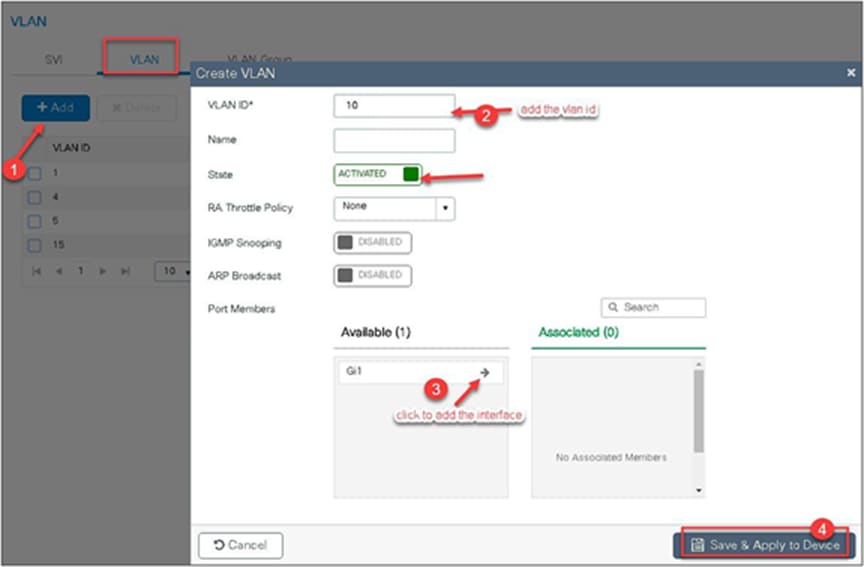
Task: Click page number 1 in pager
Action: 80,271
